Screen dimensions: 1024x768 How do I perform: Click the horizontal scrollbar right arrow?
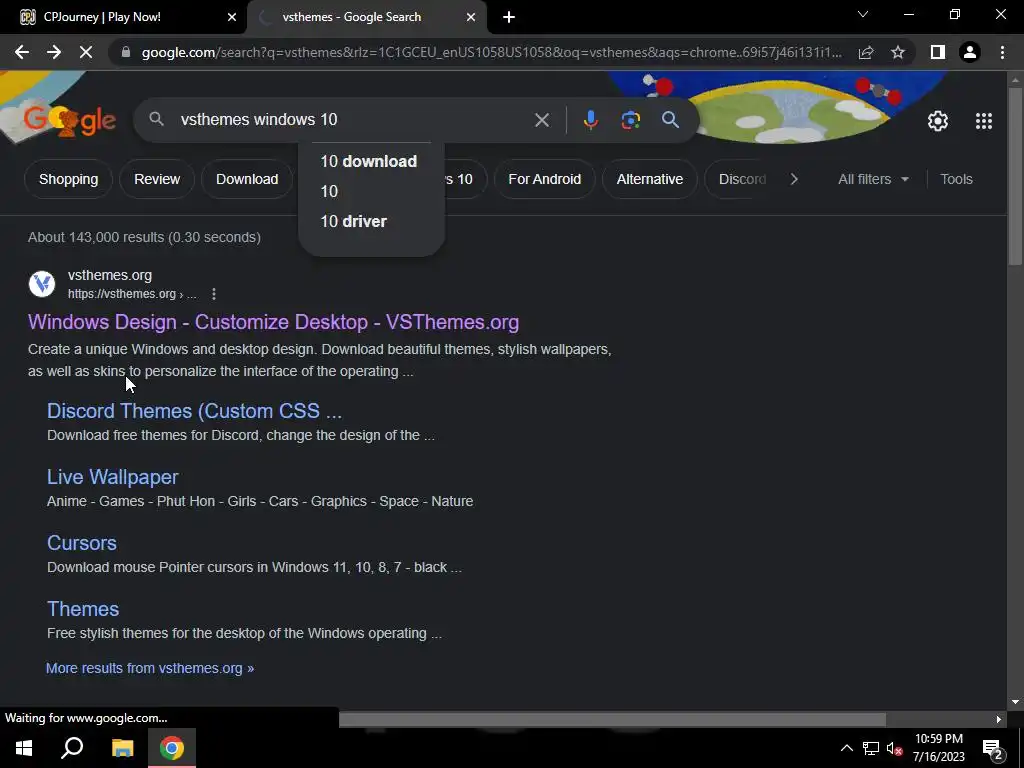[999, 719]
